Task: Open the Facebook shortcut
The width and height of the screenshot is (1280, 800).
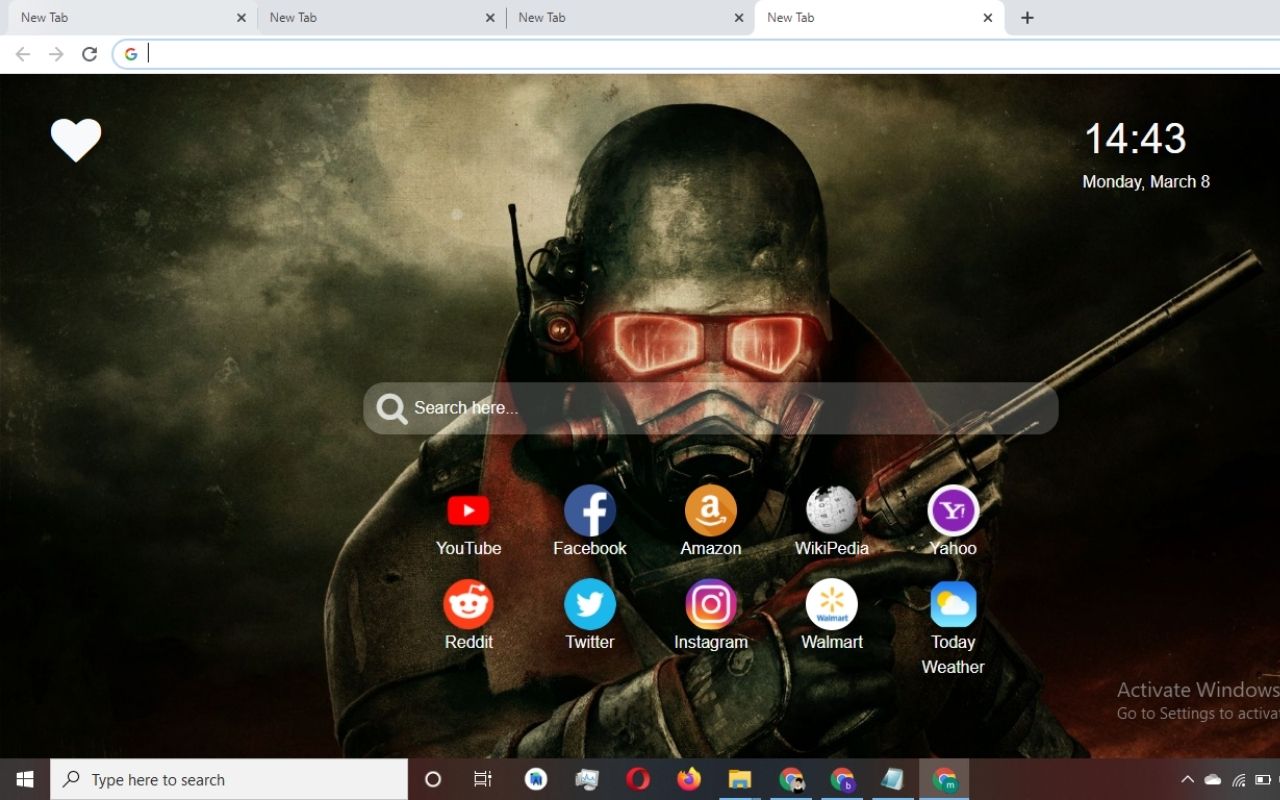Action: click(x=589, y=510)
